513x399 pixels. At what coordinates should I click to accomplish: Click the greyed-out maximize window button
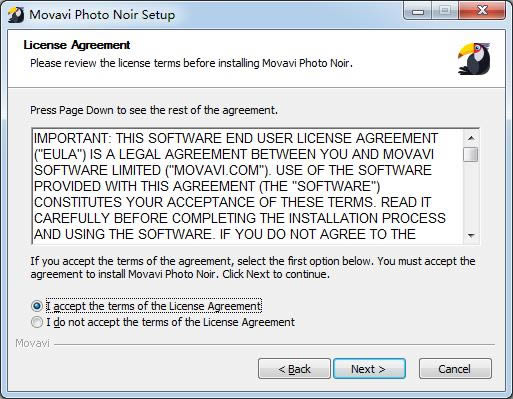click(x=445, y=11)
